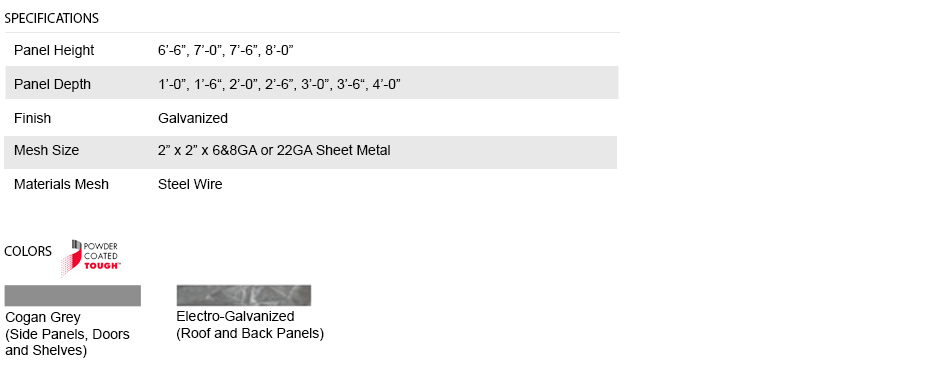Click the Materials Mesh row label

coord(61,184)
